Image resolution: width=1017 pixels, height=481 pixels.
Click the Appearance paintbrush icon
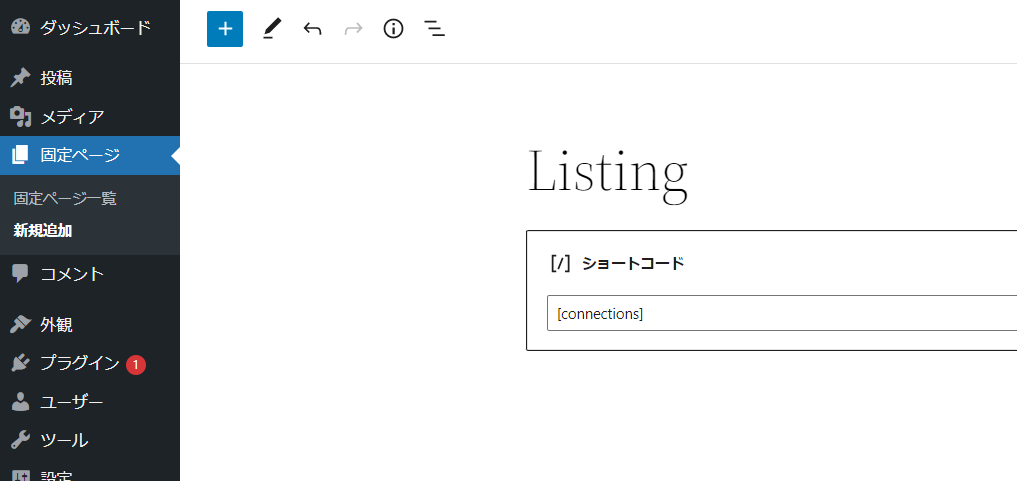tap(21, 324)
